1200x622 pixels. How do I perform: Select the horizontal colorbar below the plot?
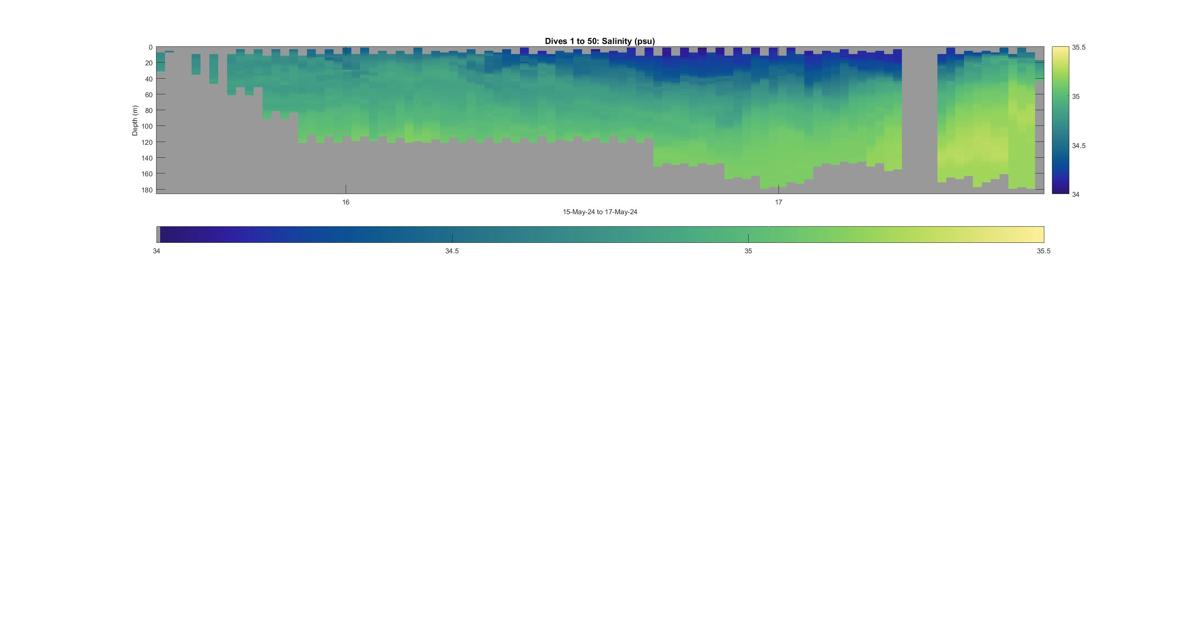click(600, 234)
